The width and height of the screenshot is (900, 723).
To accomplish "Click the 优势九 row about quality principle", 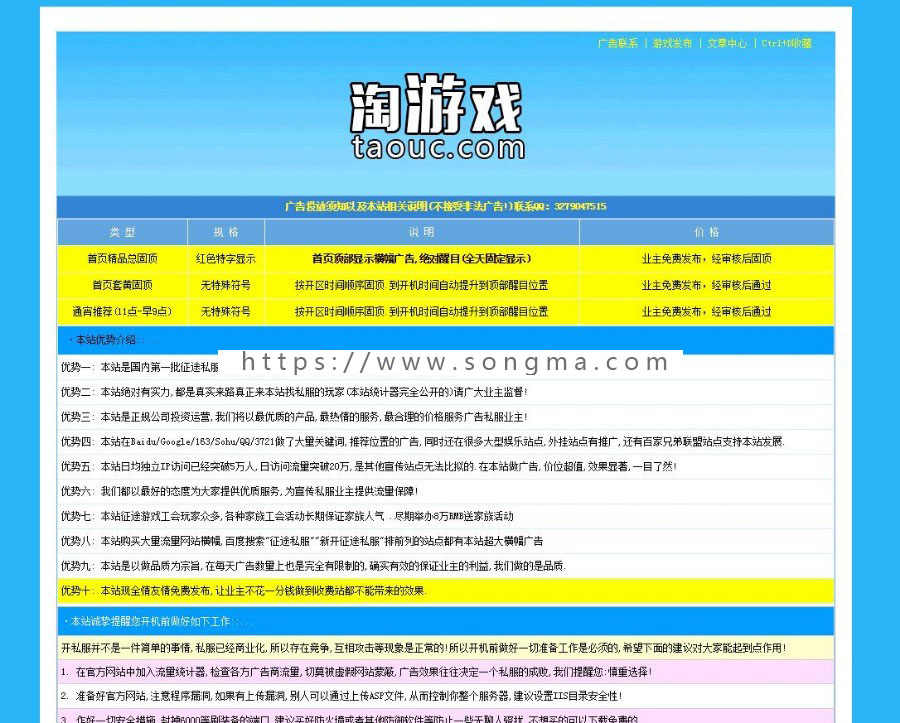I will (445, 566).
